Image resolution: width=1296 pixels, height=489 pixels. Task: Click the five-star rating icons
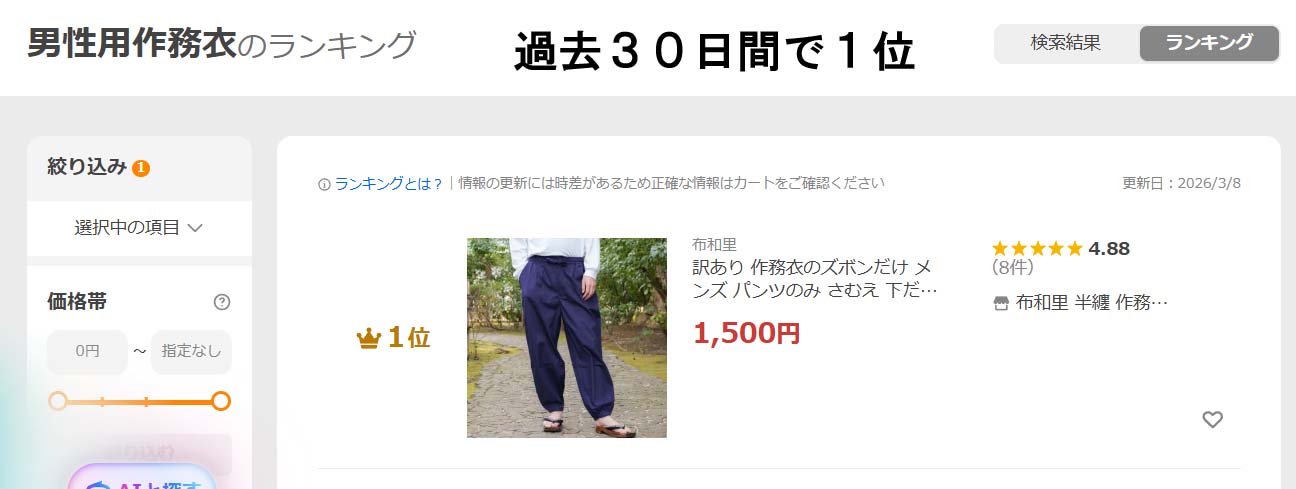1037,248
